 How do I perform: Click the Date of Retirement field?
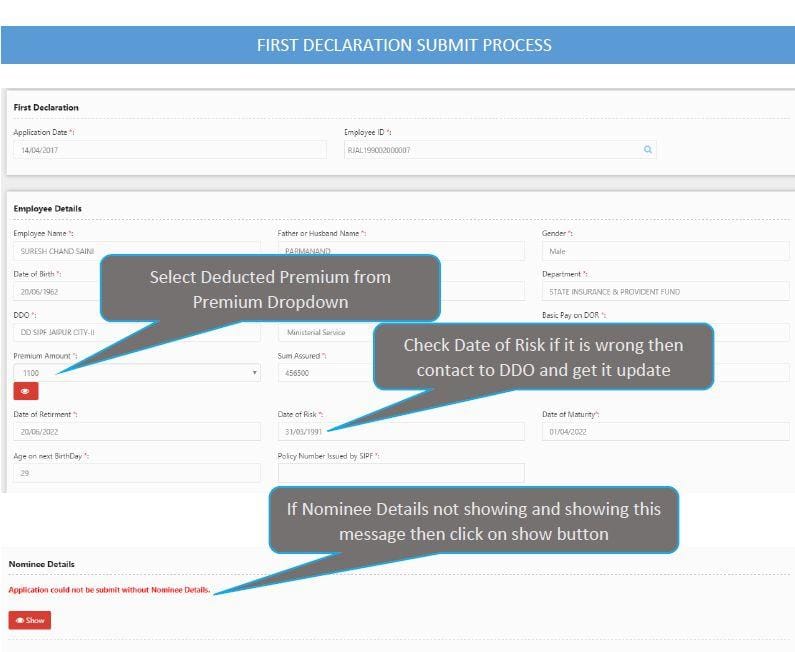tap(137, 431)
